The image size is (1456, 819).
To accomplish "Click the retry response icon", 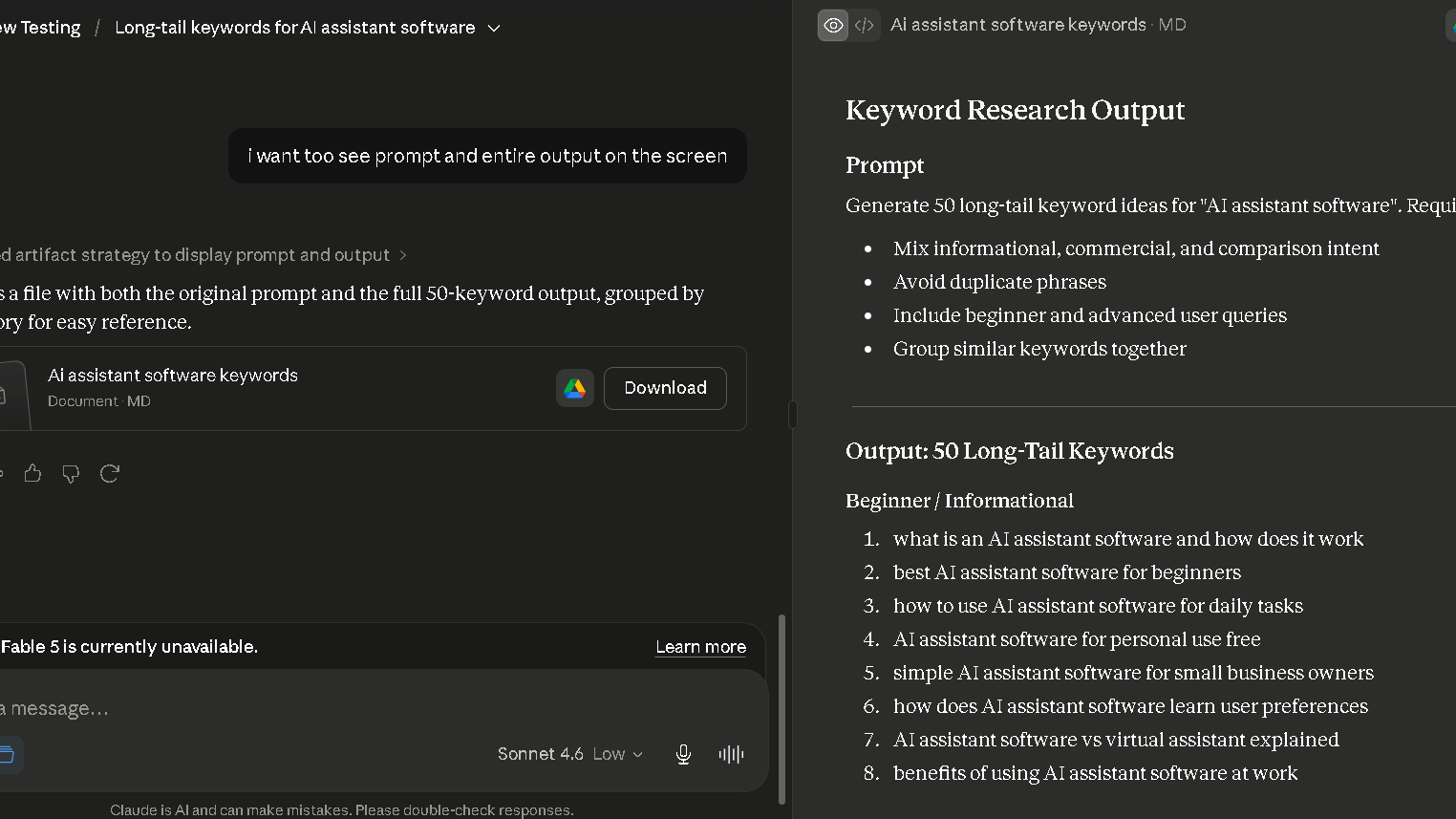I will (x=109, y=473).
